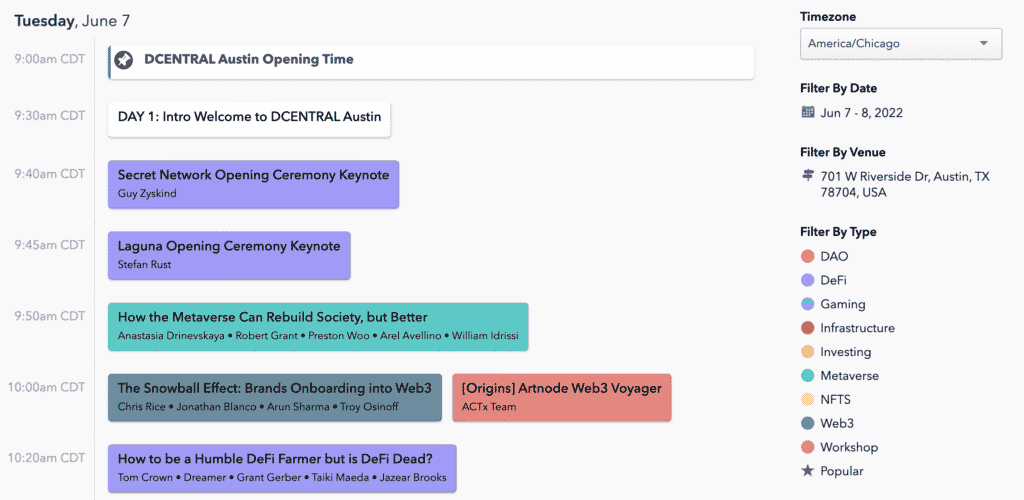Open Artnode Web3 Voyager workshop event
Image resolution: width=1024 pixels, height=500 pixels.
tap(561, 397)
